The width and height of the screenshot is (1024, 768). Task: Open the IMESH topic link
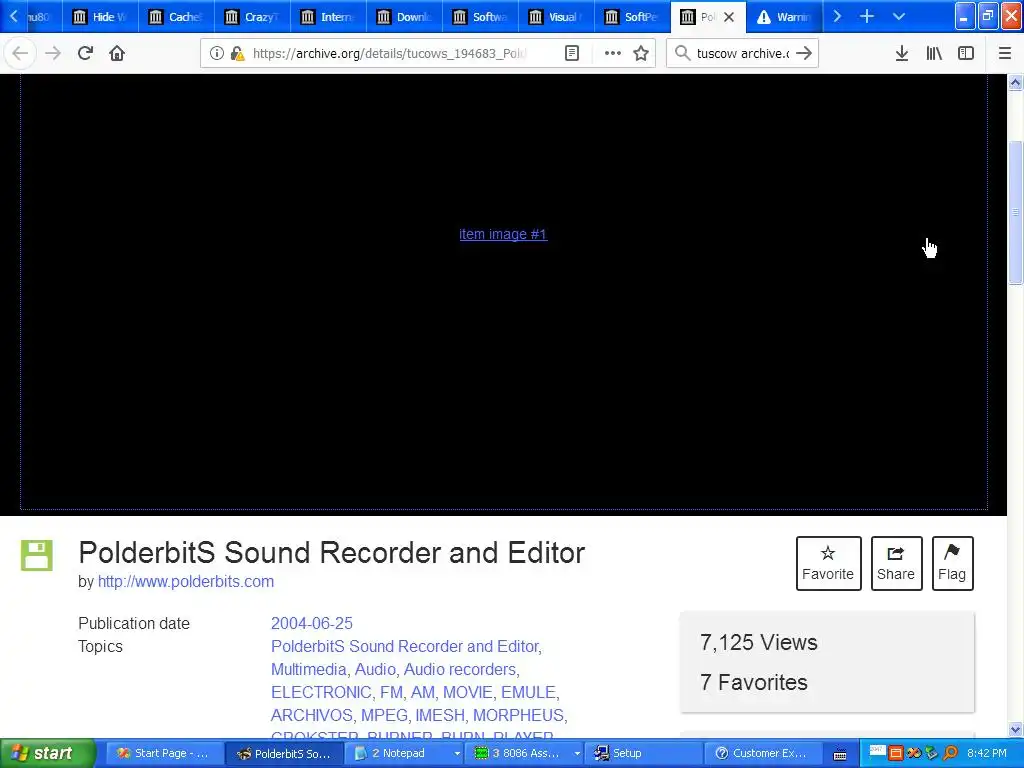[440, 715]
